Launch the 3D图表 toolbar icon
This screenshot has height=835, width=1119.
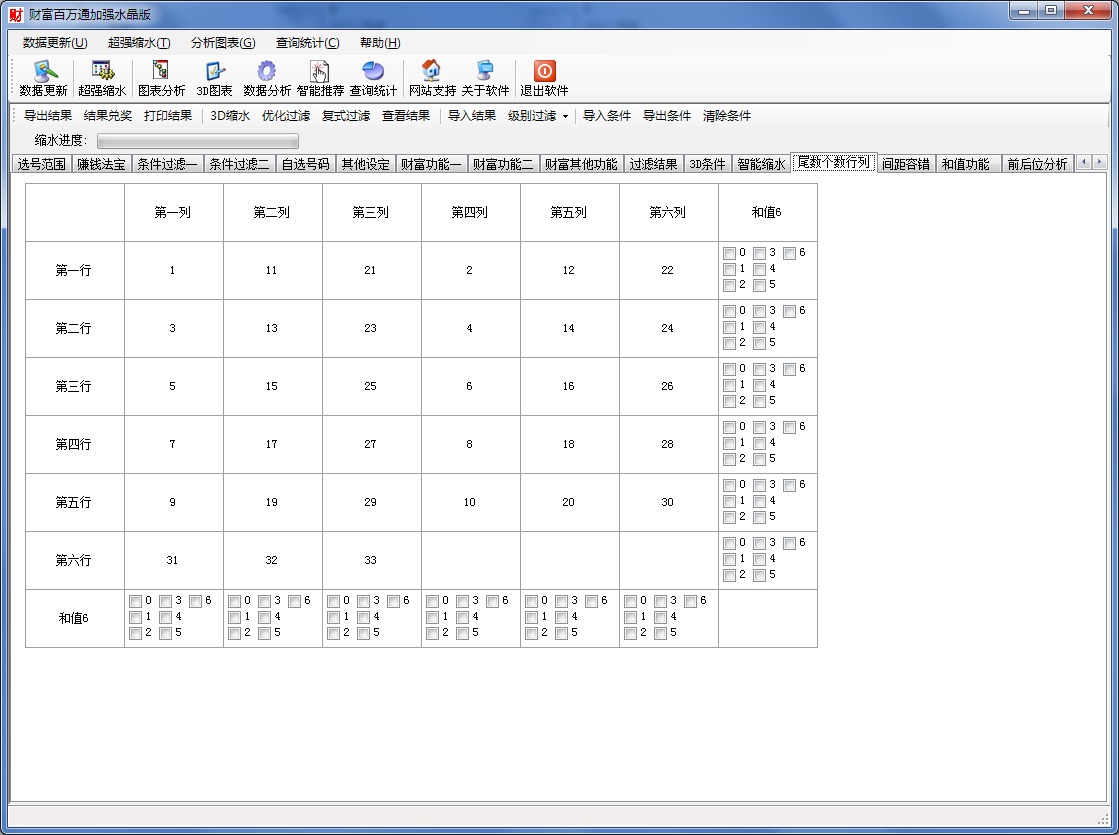coord(214,71)
